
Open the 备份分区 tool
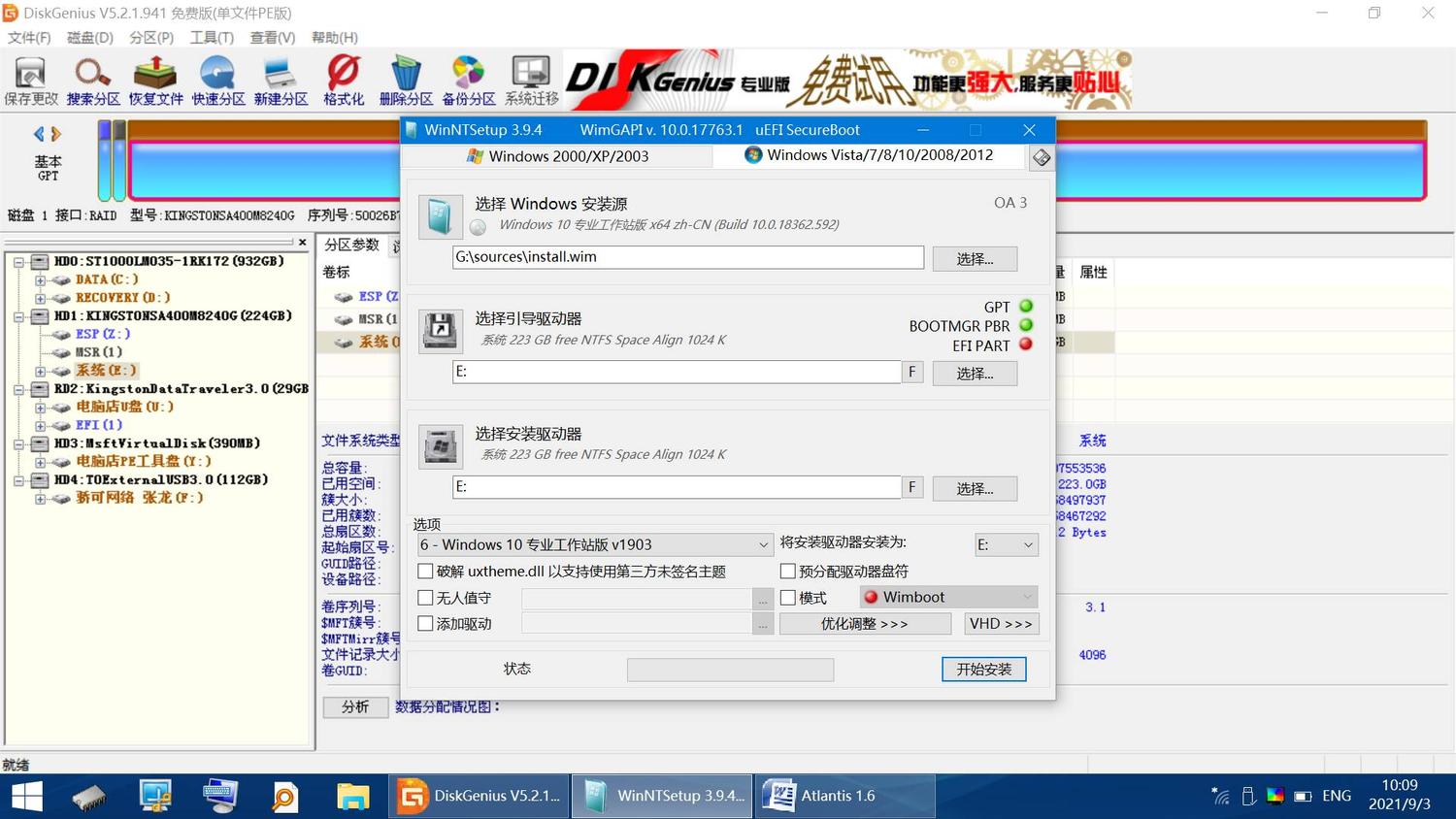(469, 81)
